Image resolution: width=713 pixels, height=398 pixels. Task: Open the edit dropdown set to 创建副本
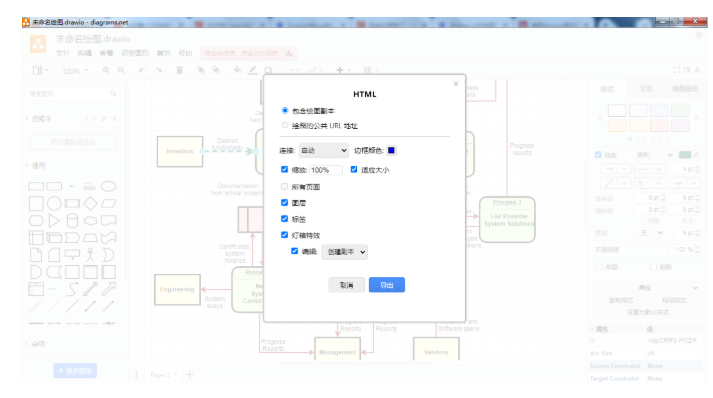(x=345, y=252)
